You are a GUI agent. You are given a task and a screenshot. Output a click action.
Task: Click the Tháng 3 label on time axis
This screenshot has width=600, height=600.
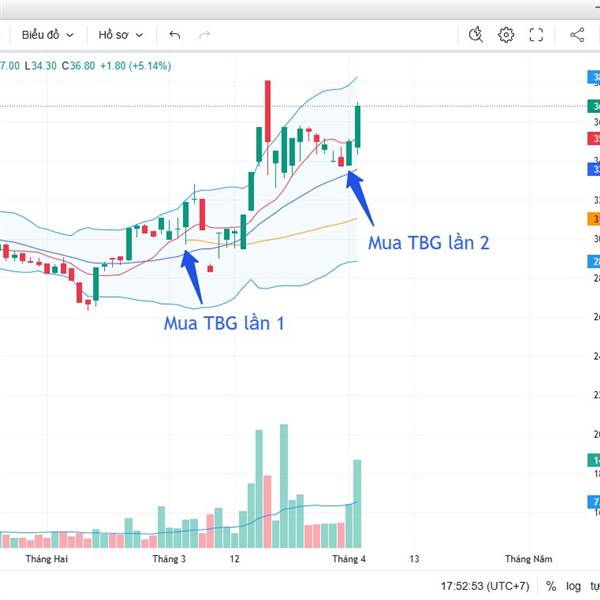coord(169,559)
